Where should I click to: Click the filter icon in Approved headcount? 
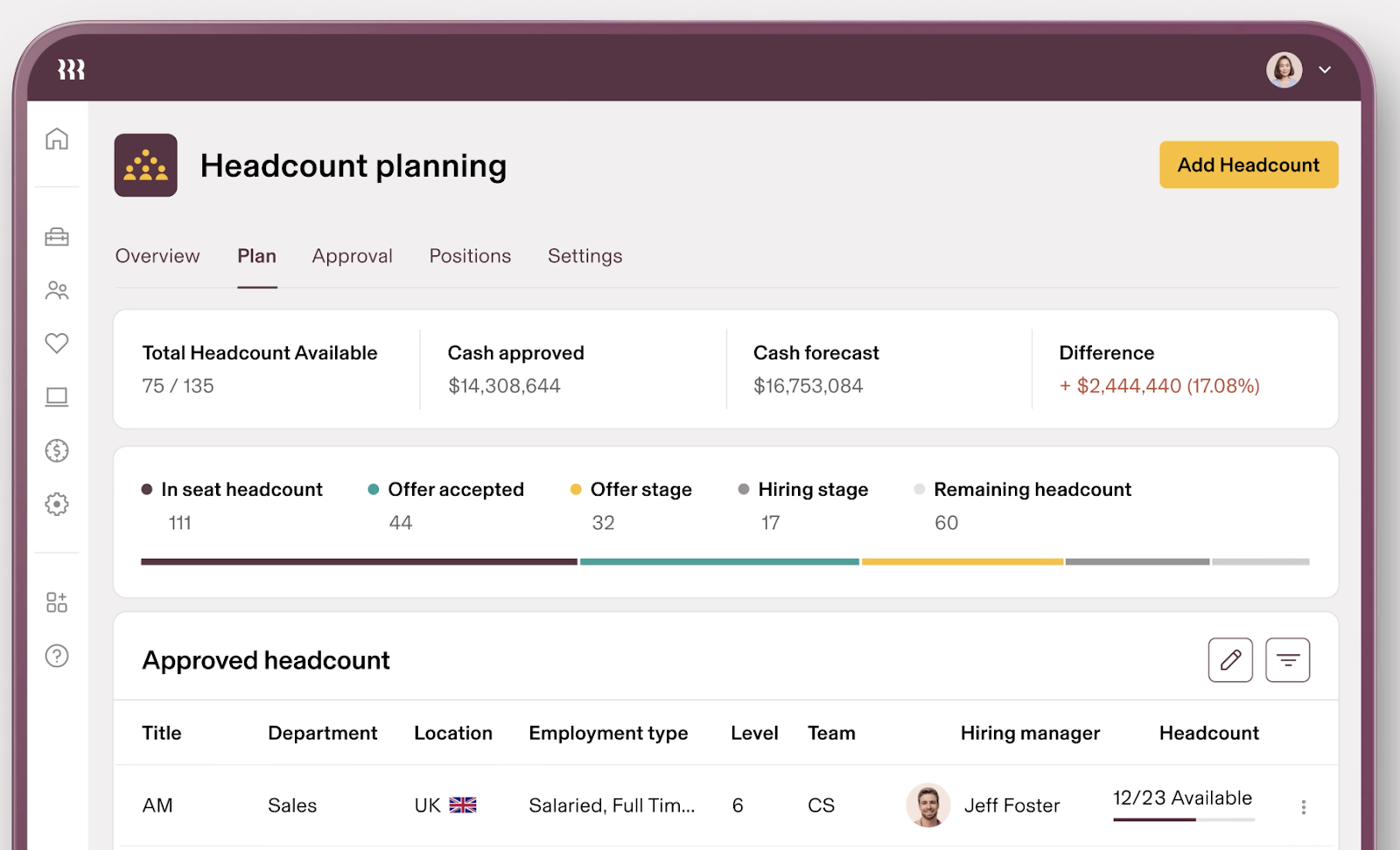point(1288,660)
